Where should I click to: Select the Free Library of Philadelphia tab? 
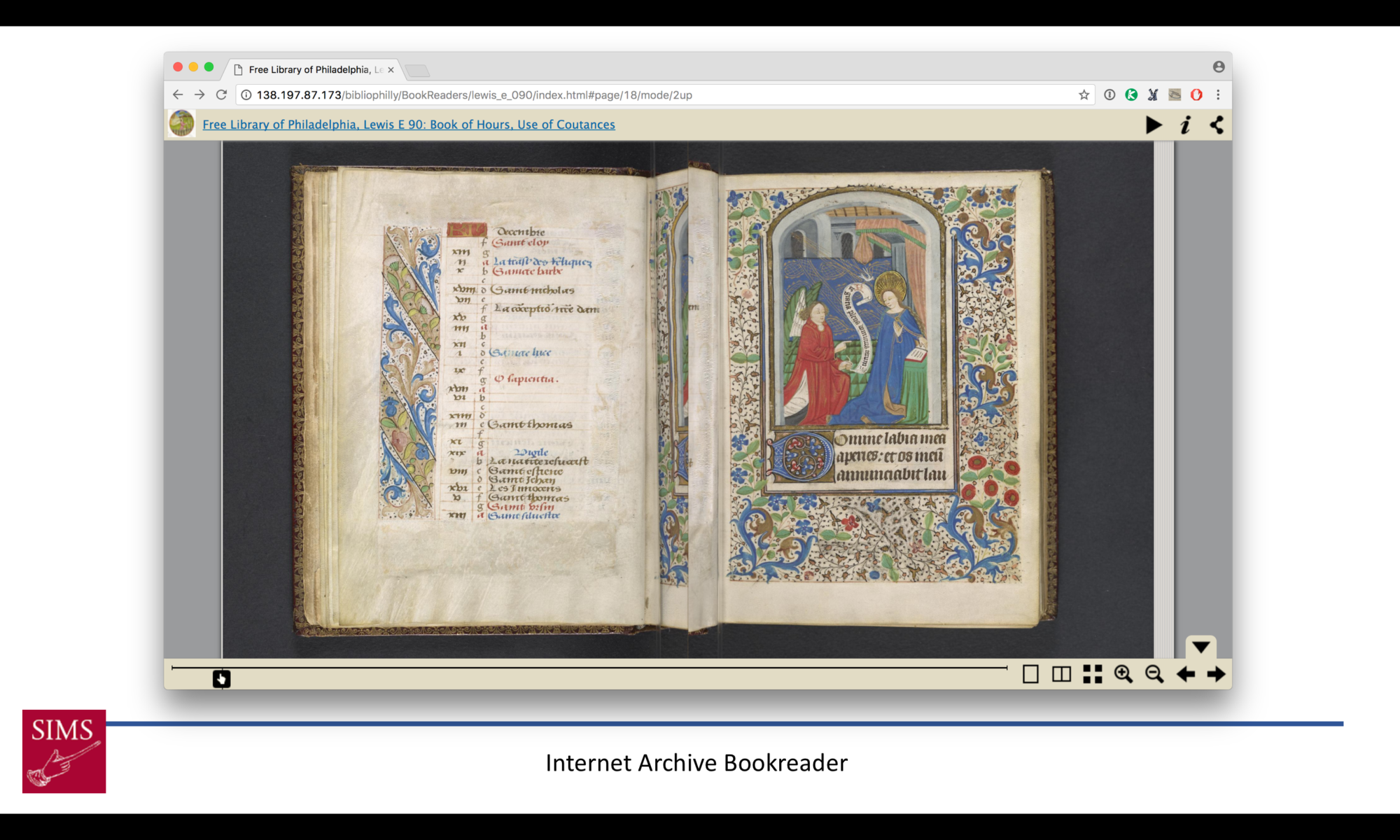pyautogui.click(x=311, y=69)
